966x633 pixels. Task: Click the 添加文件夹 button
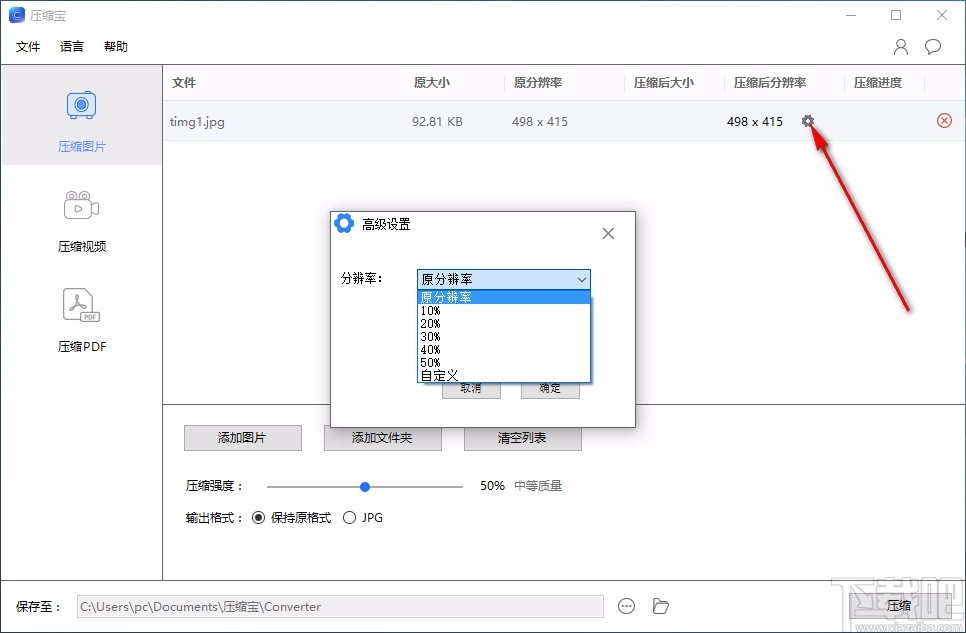pos(382,438)
